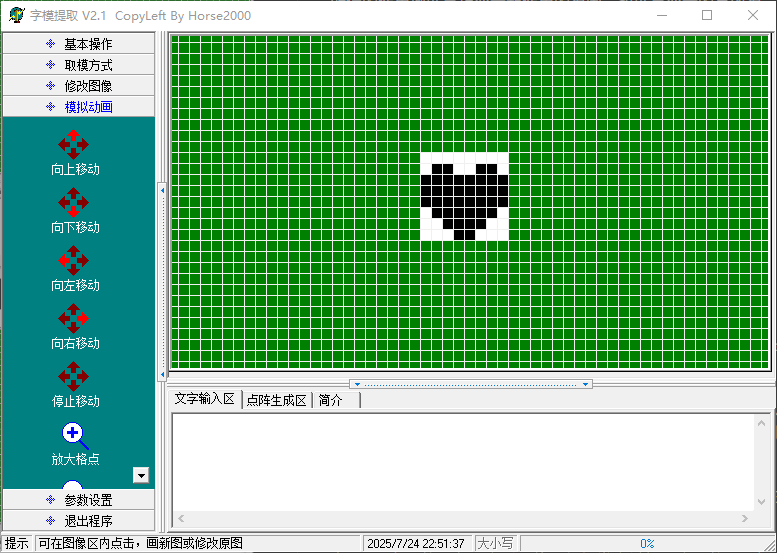Click the application icon in the title bar
Image resolution: width=777 pixels, height=553 pixels.
pos(17,15)
